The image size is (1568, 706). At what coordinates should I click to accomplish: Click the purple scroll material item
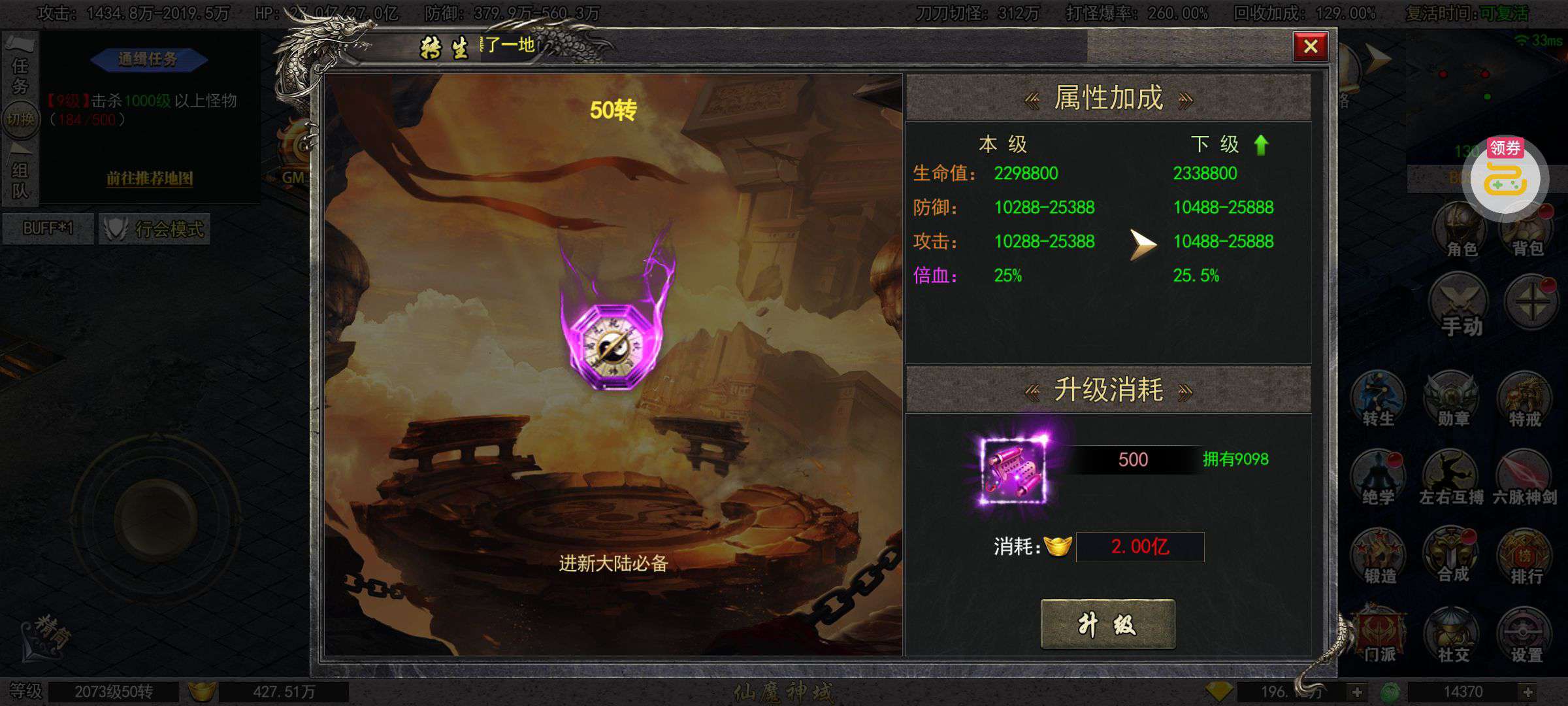(x=1013, y=471)
